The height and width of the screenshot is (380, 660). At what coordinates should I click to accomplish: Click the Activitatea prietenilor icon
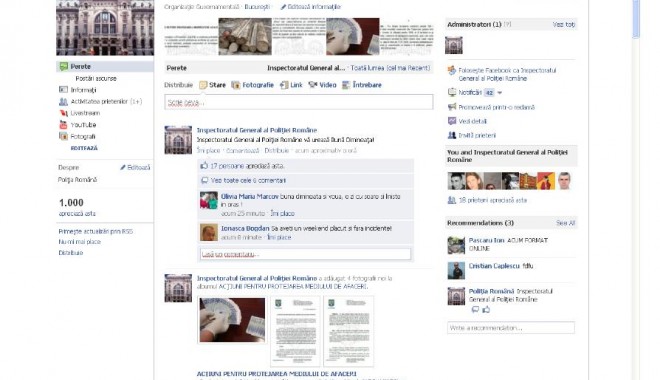tap(63, 101)
